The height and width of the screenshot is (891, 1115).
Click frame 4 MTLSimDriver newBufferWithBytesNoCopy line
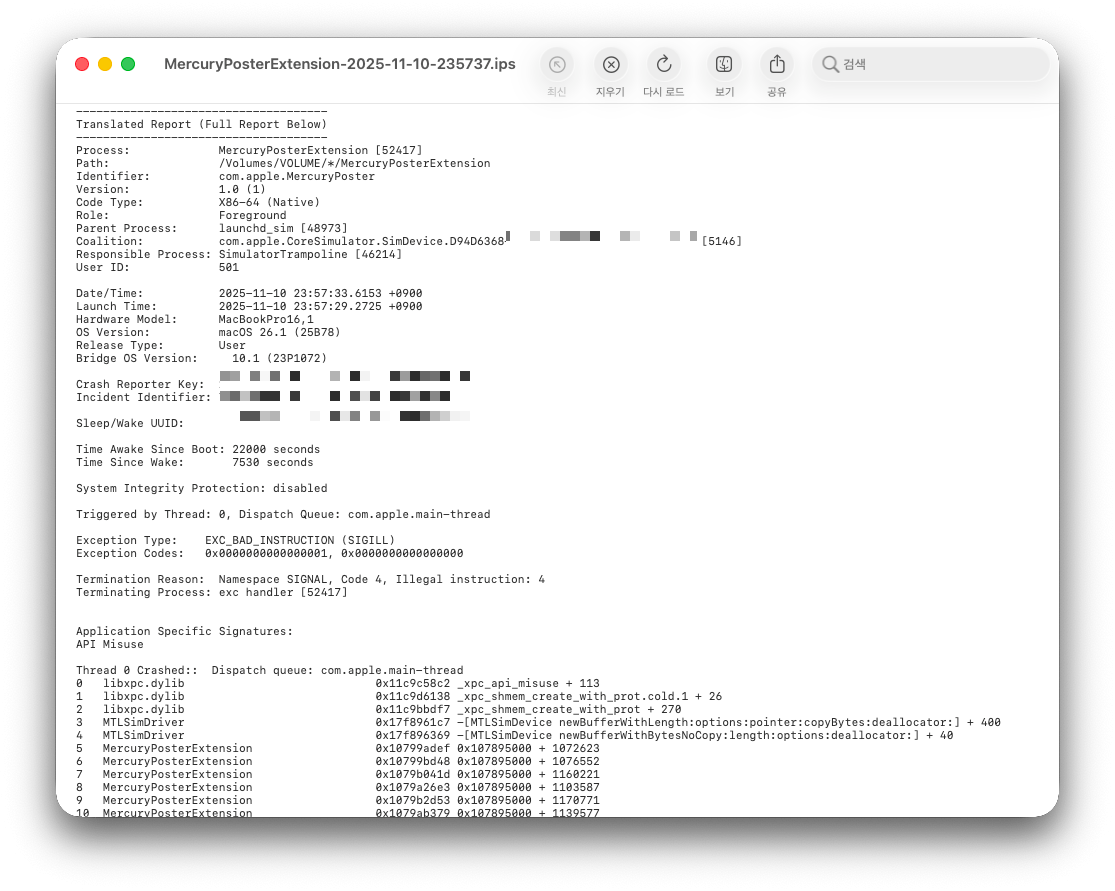(515, 735)
